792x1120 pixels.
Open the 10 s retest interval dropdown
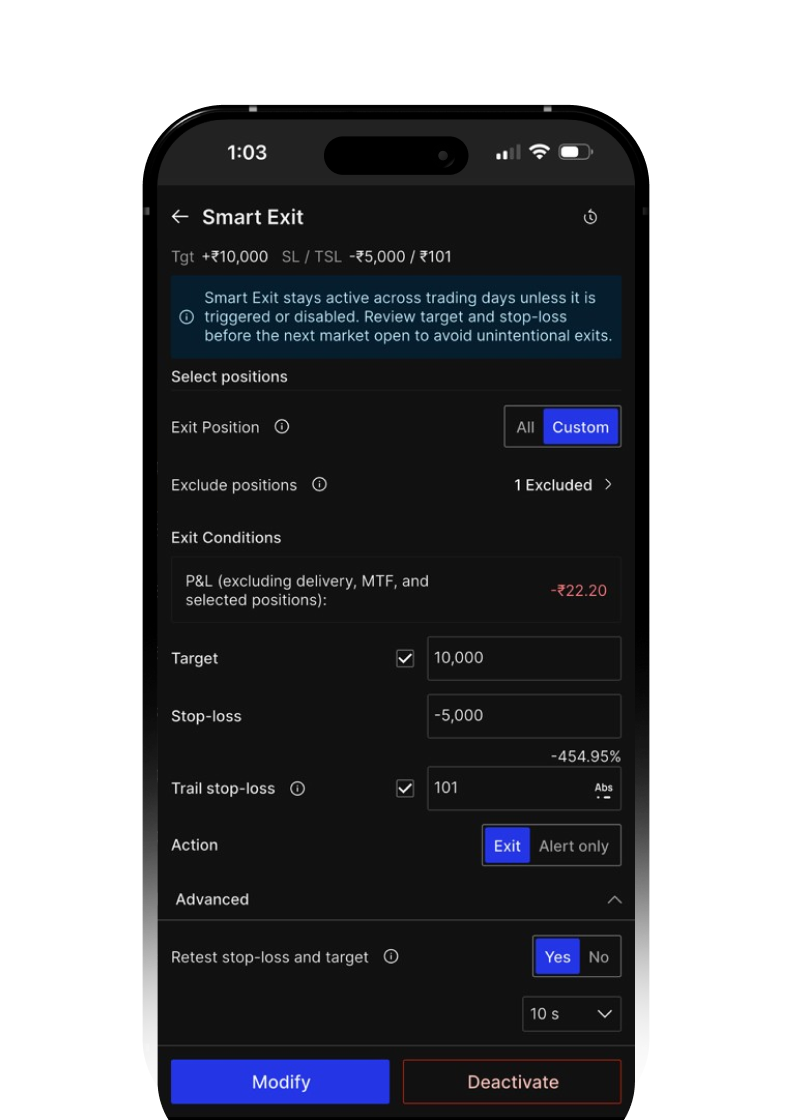tap(571, 1014)
